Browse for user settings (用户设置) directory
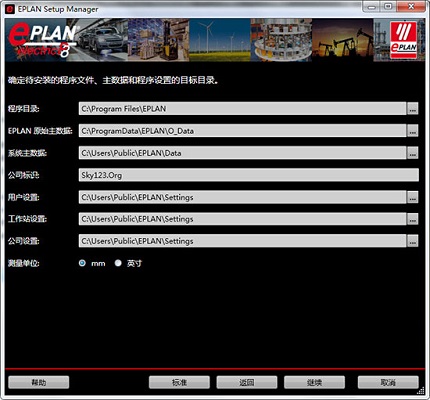The image size is (430, 400). tap(413, 197)
